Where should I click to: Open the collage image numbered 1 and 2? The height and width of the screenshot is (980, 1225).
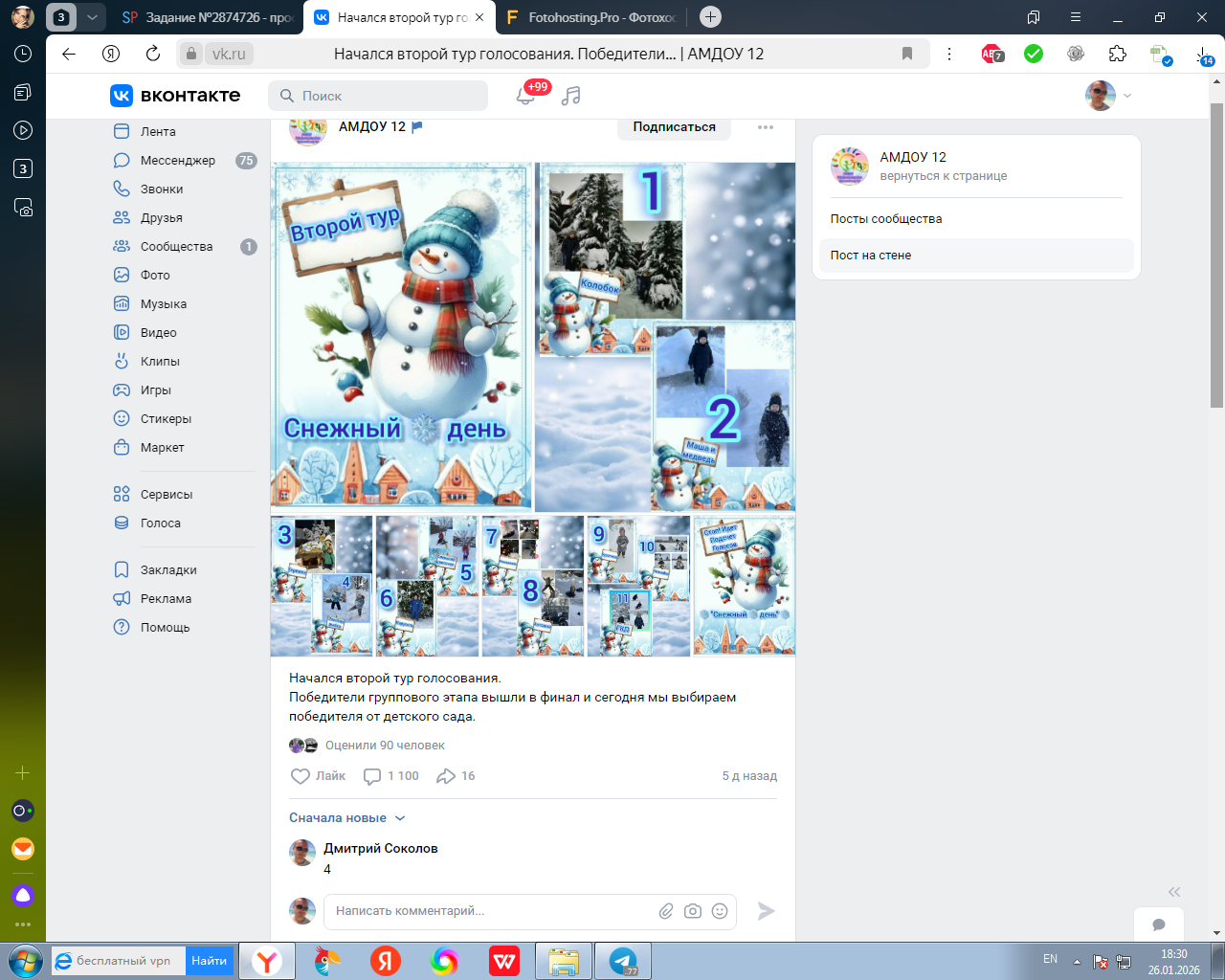[665, 337]
